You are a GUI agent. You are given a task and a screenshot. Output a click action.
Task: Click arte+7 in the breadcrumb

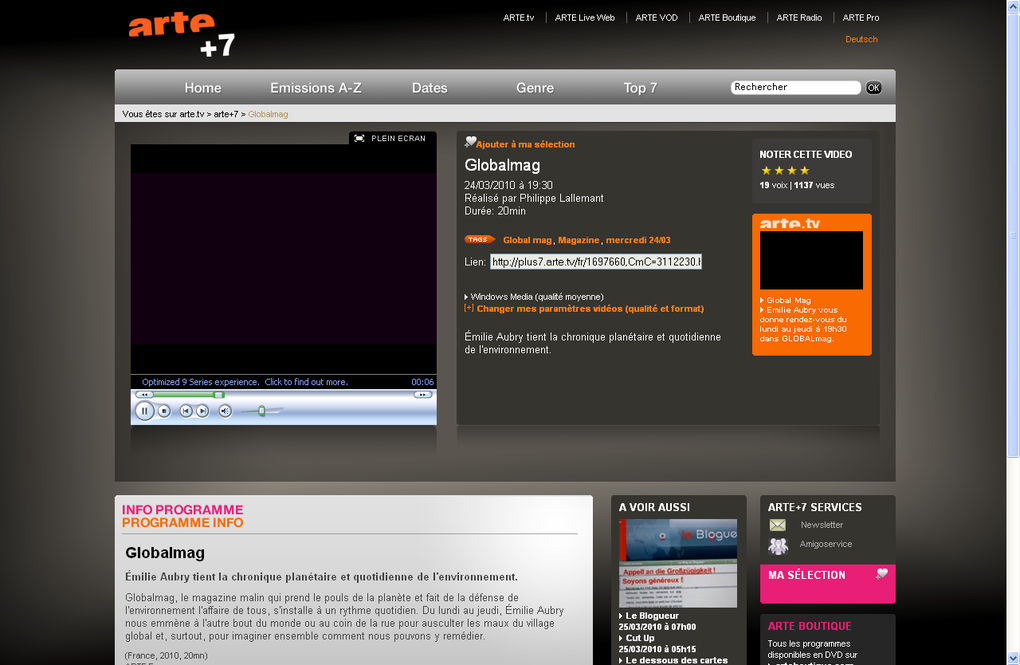tap(226, 114)
